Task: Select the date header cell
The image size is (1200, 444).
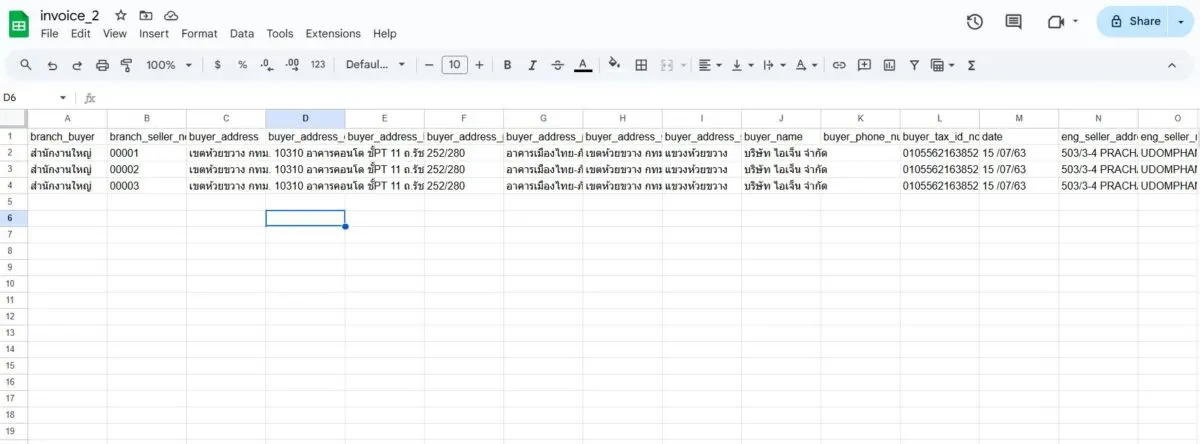Action: tap(1019, 136)
